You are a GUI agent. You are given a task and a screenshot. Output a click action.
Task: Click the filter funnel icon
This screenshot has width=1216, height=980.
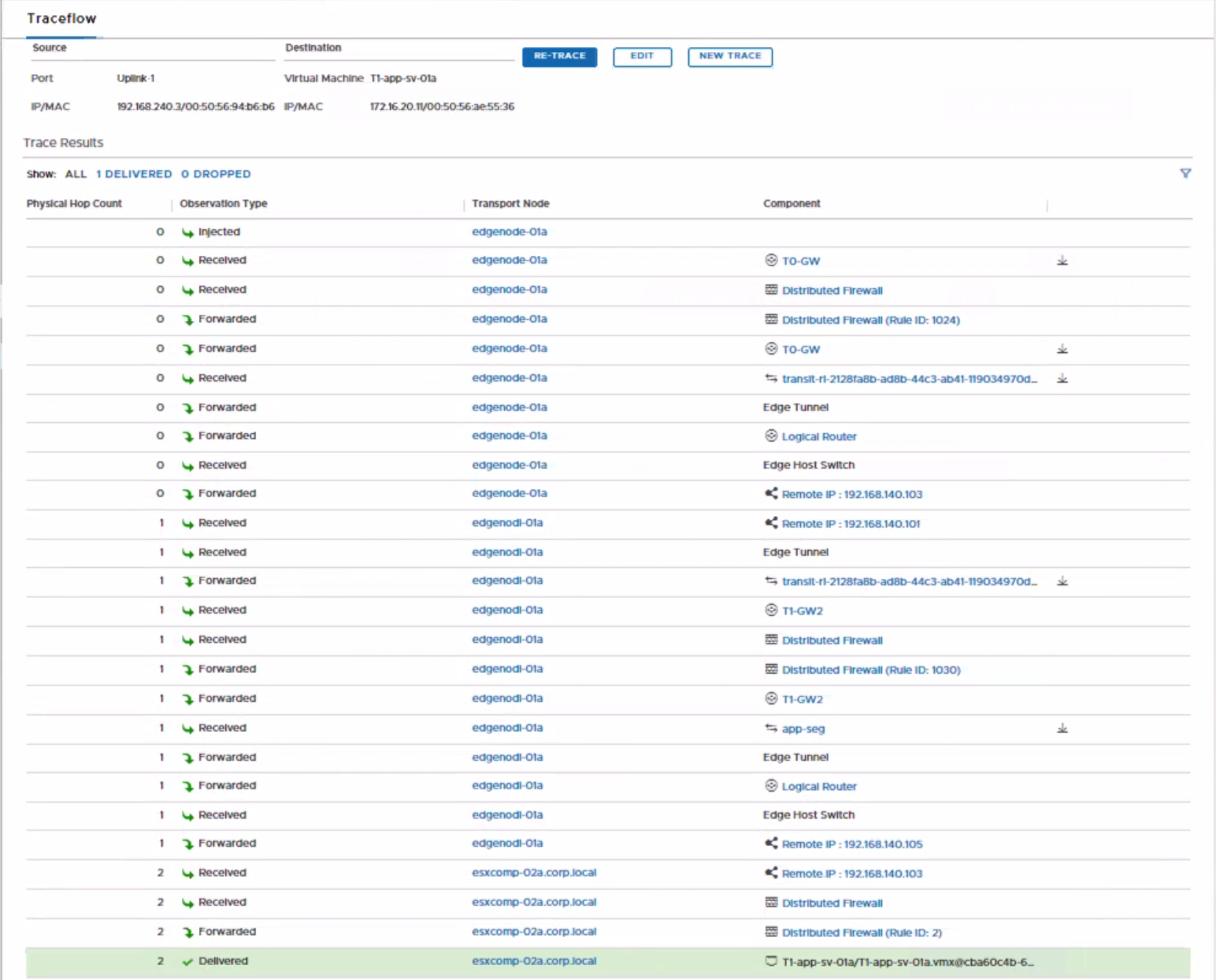point(1185,173)
